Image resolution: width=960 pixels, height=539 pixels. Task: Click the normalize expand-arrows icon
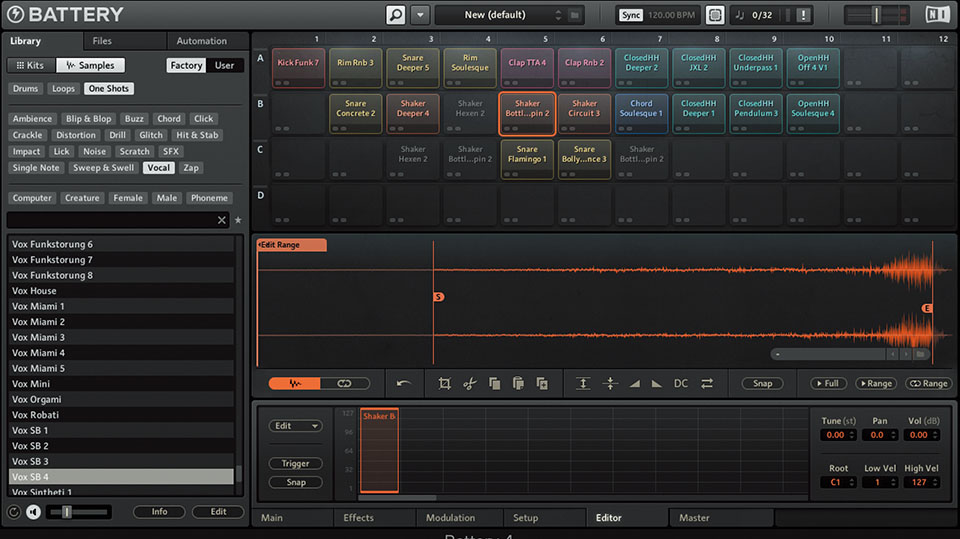pos(583,383)
